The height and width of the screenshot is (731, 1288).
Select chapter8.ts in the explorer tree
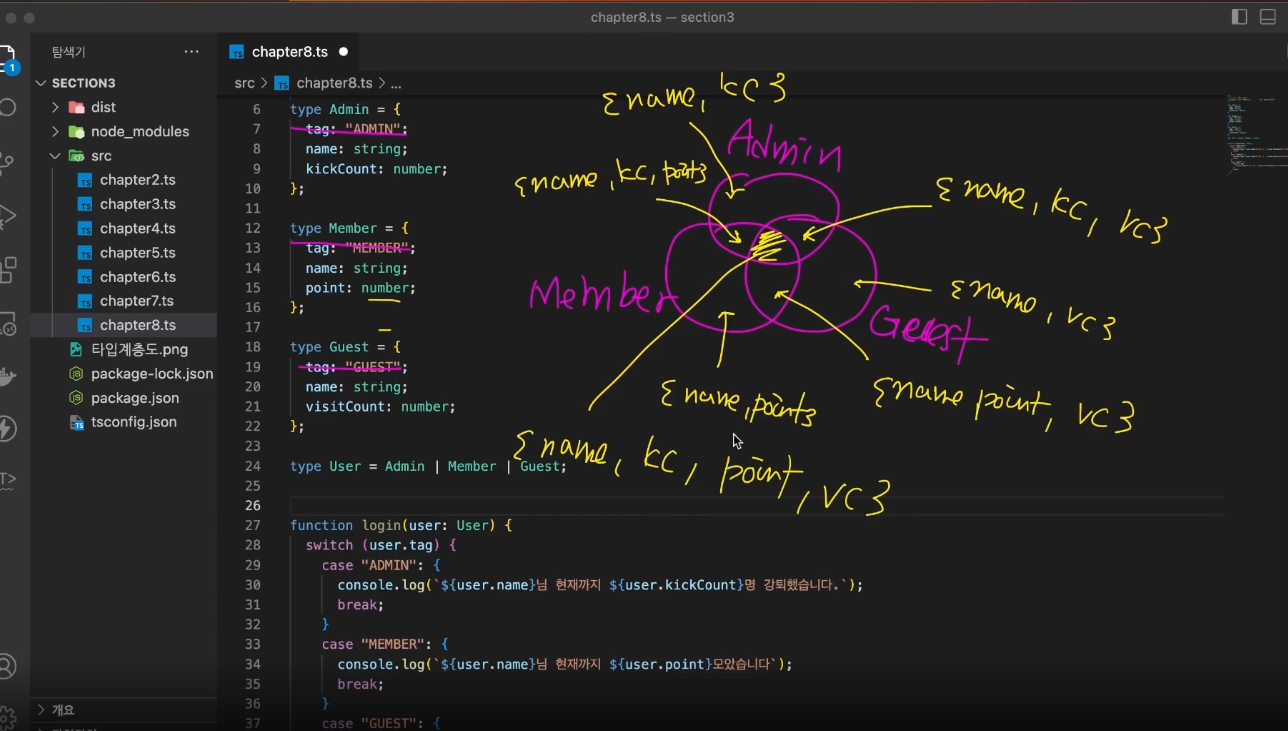pyautogui.click(x=137, y=325)
